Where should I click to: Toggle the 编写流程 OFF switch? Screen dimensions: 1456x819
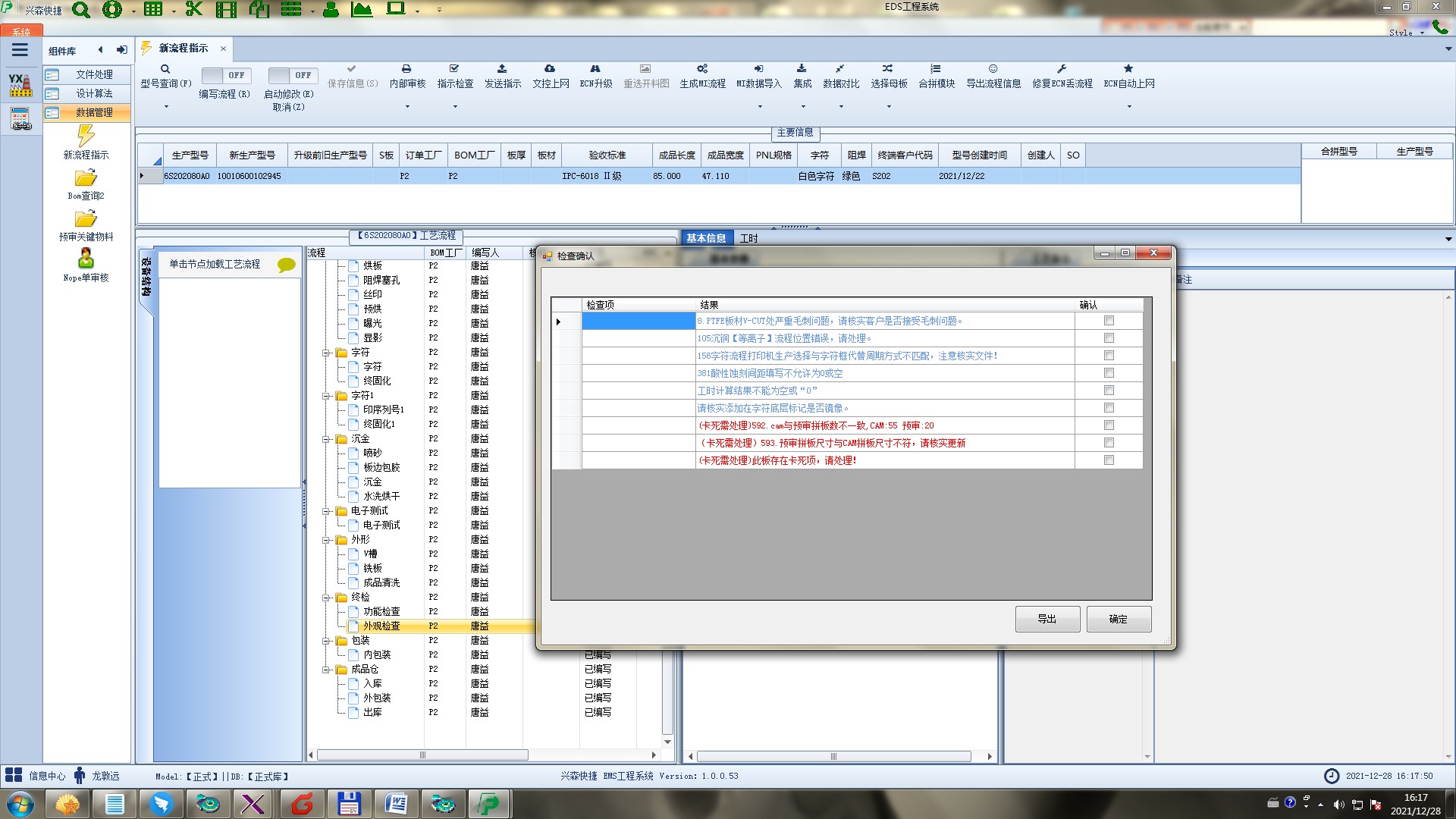click(224, 75)
